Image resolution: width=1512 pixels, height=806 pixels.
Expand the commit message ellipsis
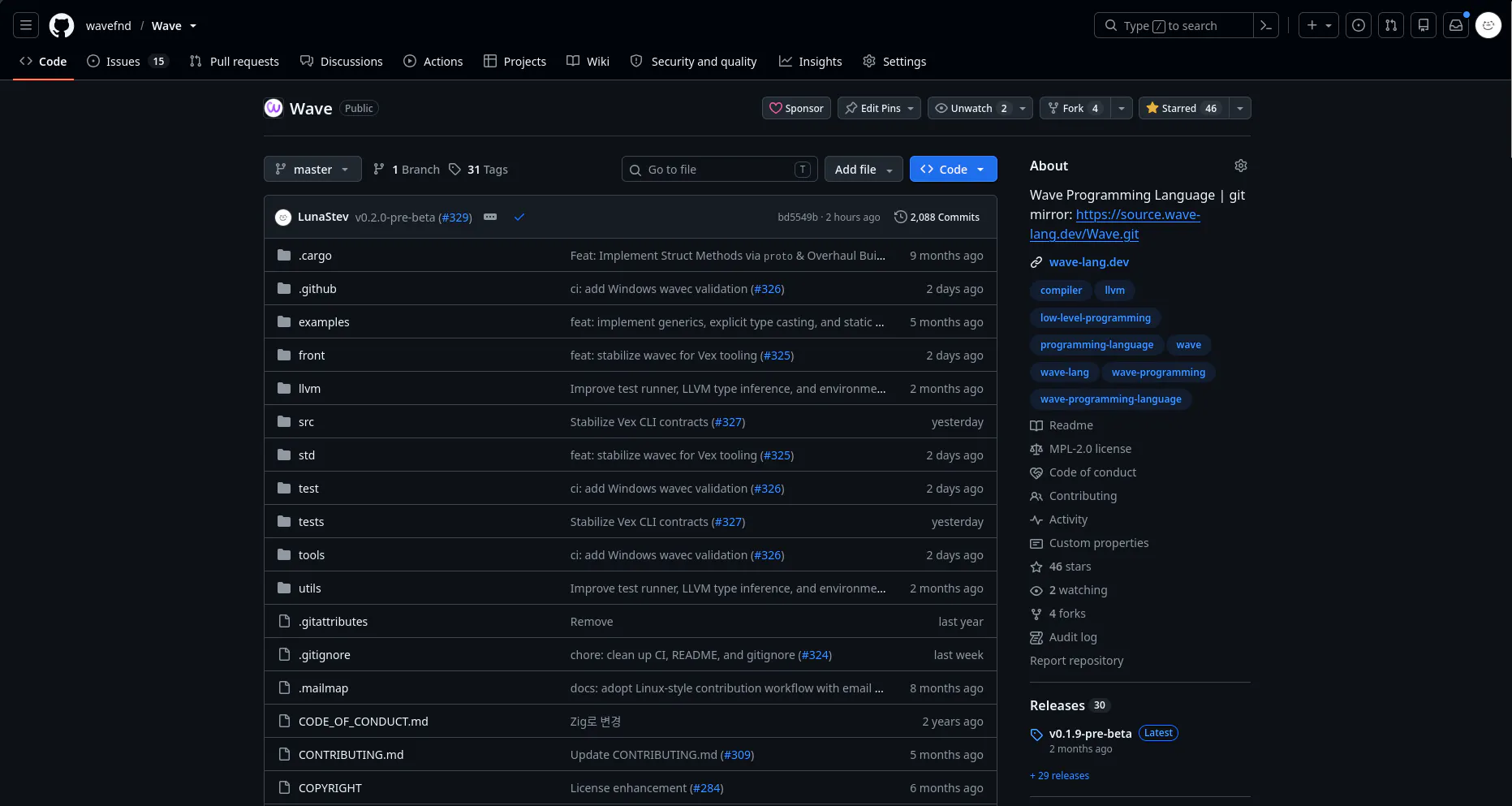pos(490,217)
